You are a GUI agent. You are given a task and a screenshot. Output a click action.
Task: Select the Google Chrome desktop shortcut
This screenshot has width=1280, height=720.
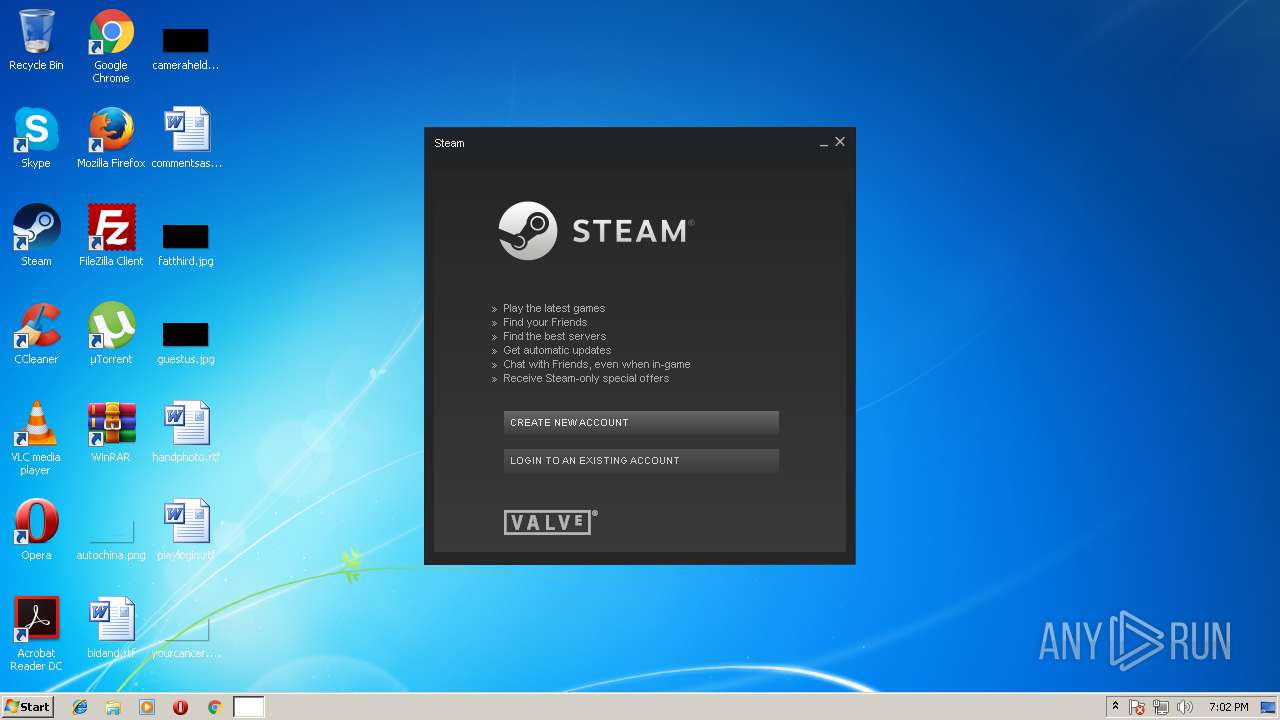coord(111,46)
